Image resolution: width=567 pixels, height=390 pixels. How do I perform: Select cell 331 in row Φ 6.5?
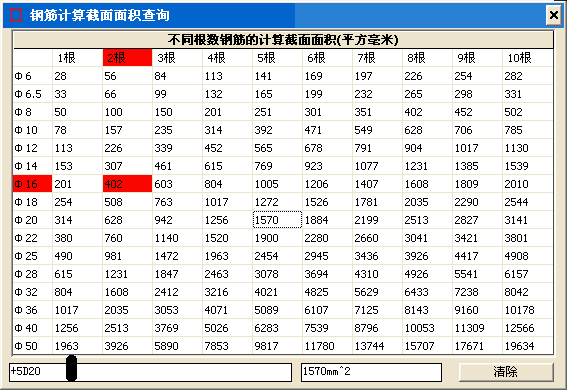pyautogui.click(x=528, y=94)
